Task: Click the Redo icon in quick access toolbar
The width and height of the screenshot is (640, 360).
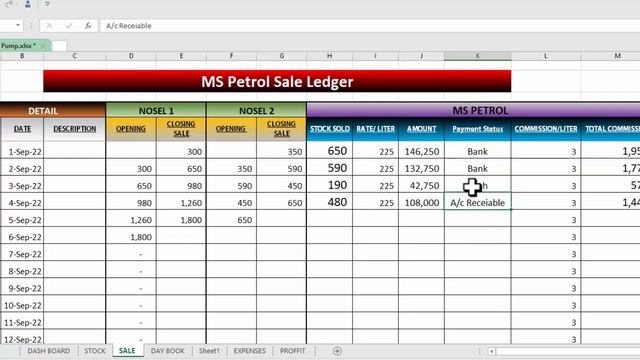Action: [x=9, y=4]
